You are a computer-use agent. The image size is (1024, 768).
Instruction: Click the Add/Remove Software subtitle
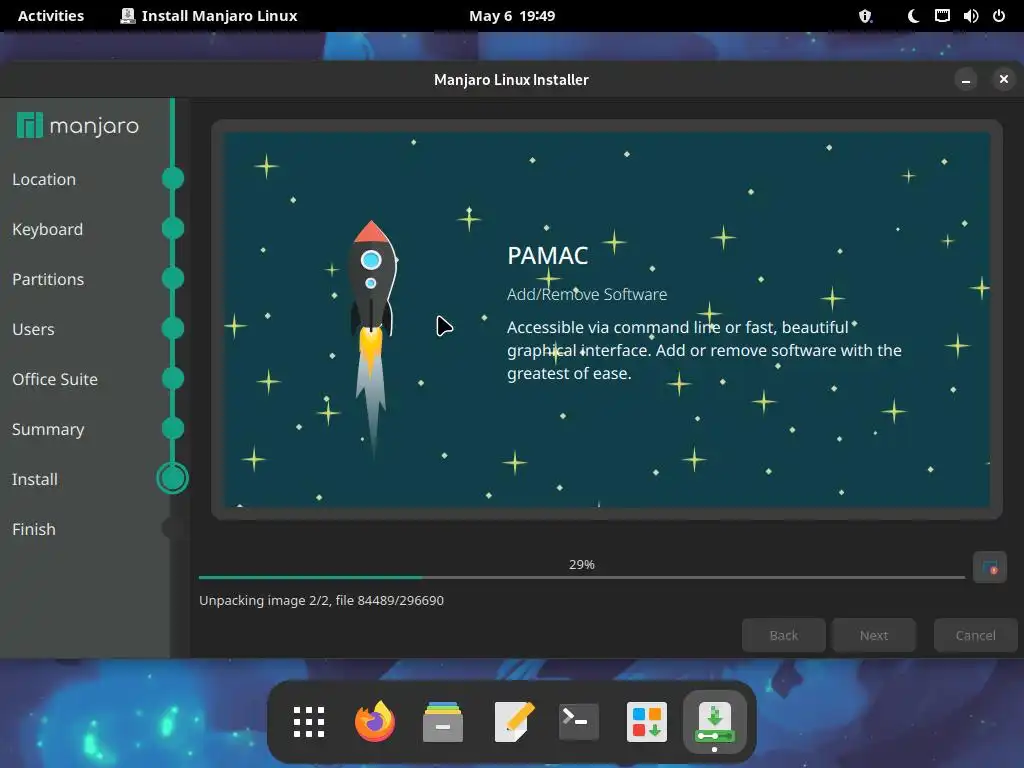coord(587,295)
